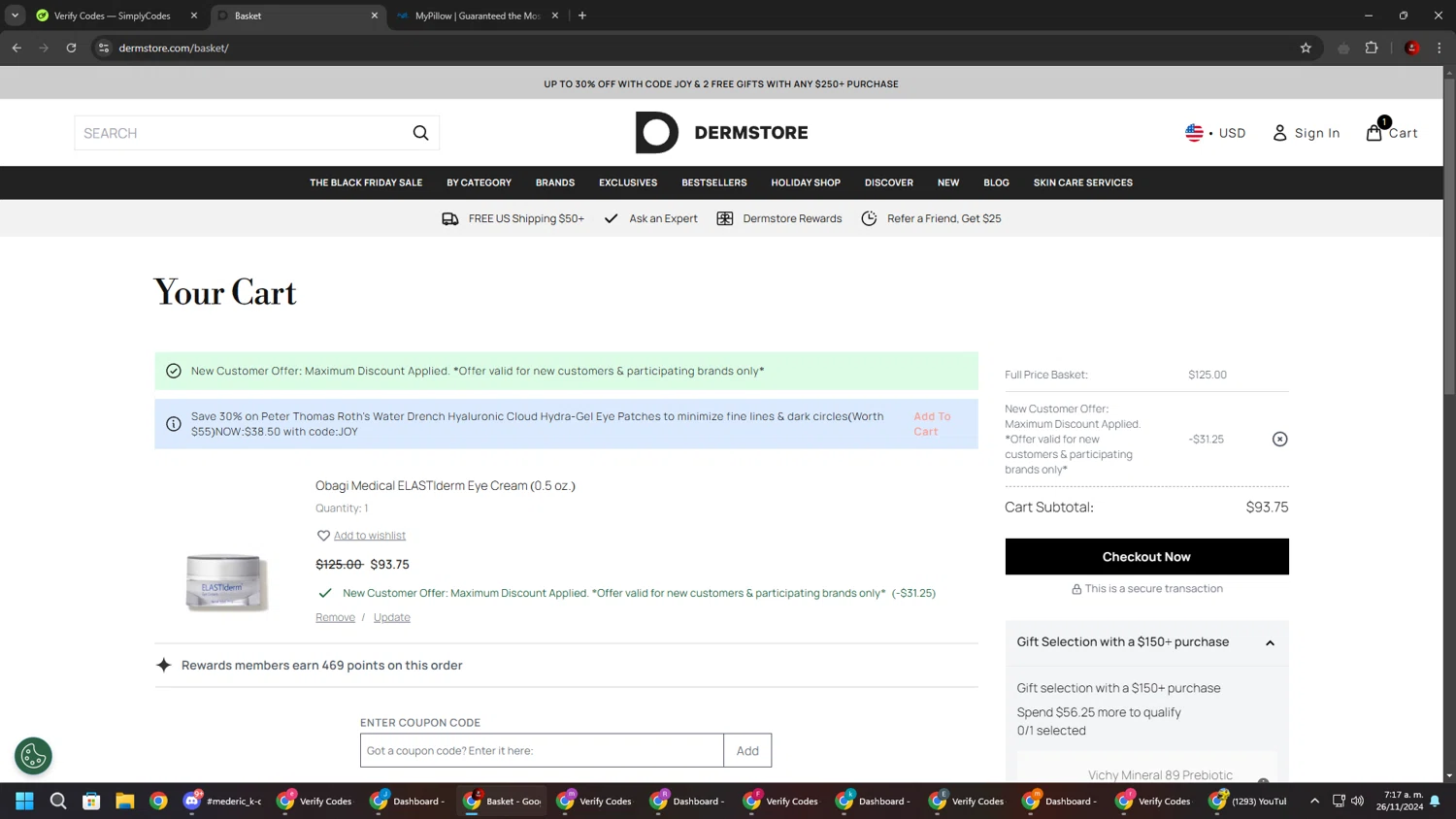Click the Update link for eye cream
Viewport: 1456px width, 819px height.
[392, 617]
